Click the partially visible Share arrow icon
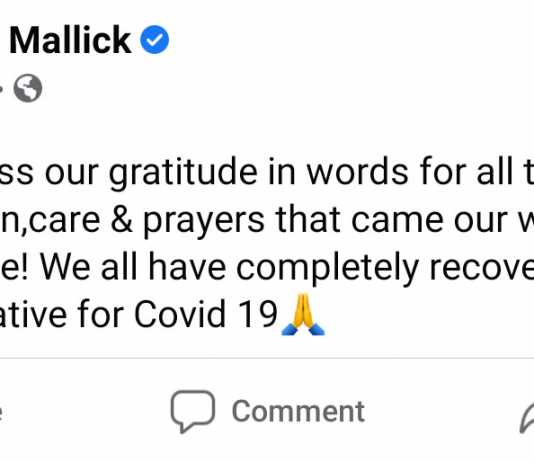Image resolution: width=534 pixels, height=462 pixels. click(527, 418)
